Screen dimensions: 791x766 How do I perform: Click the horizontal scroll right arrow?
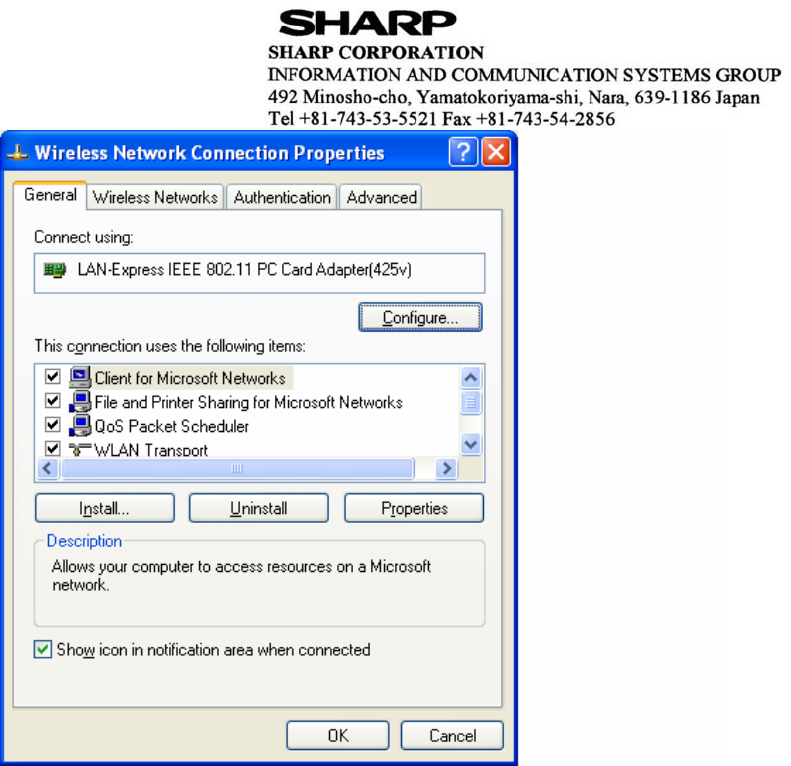(446, 468)
